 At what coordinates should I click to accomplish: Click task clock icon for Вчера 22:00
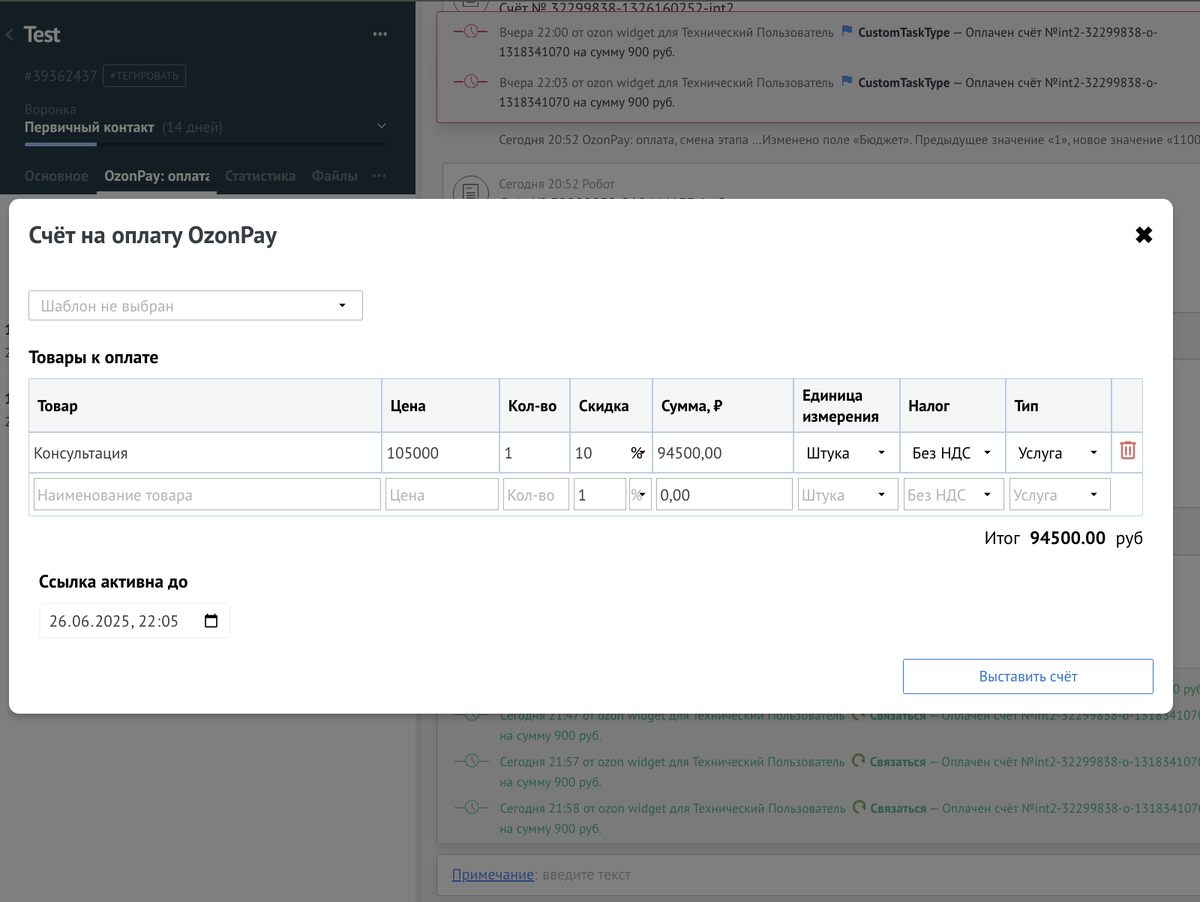[x=469, y=32]
